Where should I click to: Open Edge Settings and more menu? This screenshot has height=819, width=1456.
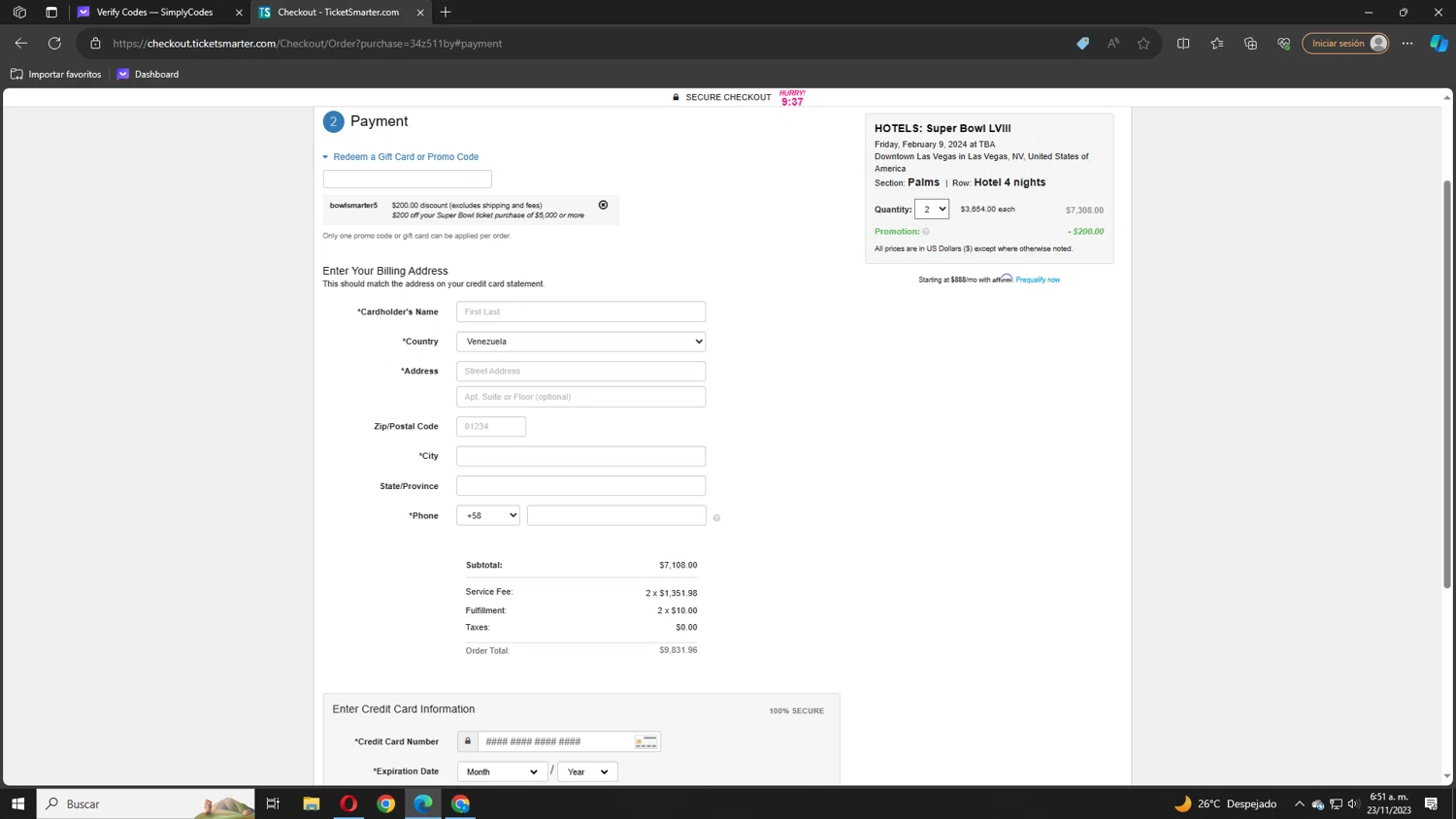1407,44
